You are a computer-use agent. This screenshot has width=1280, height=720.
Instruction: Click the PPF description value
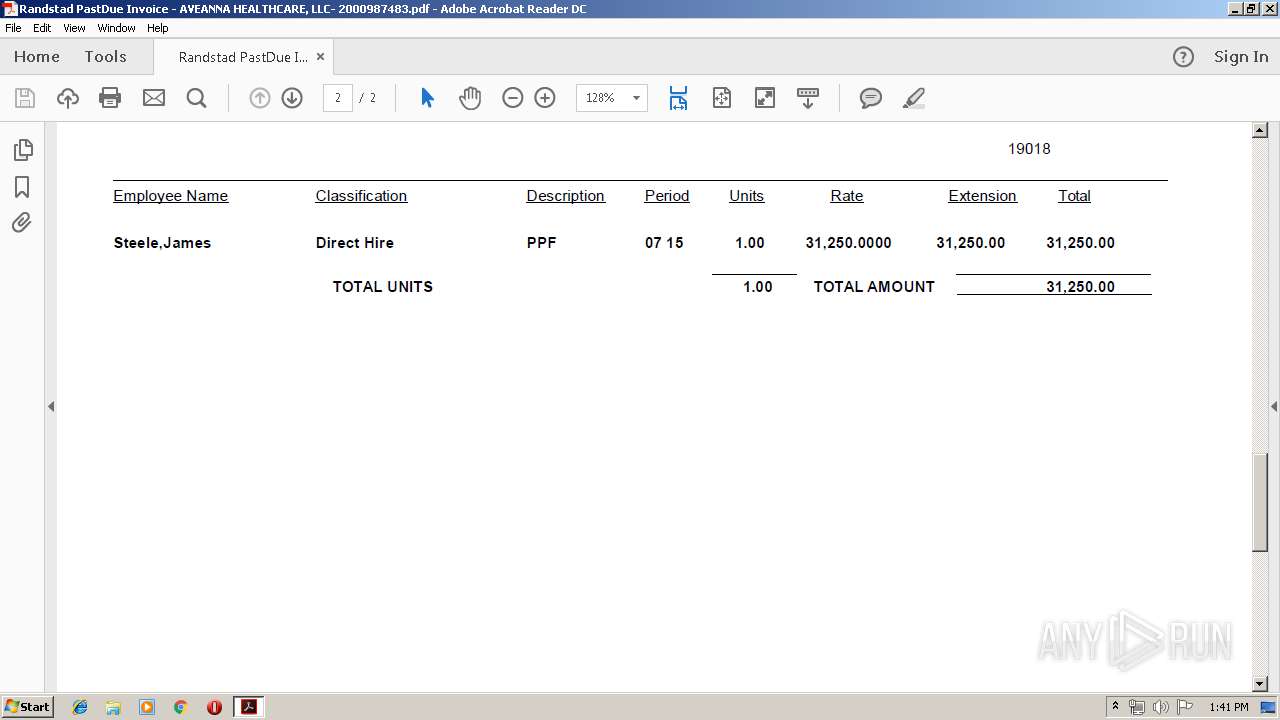pos(542,243)
